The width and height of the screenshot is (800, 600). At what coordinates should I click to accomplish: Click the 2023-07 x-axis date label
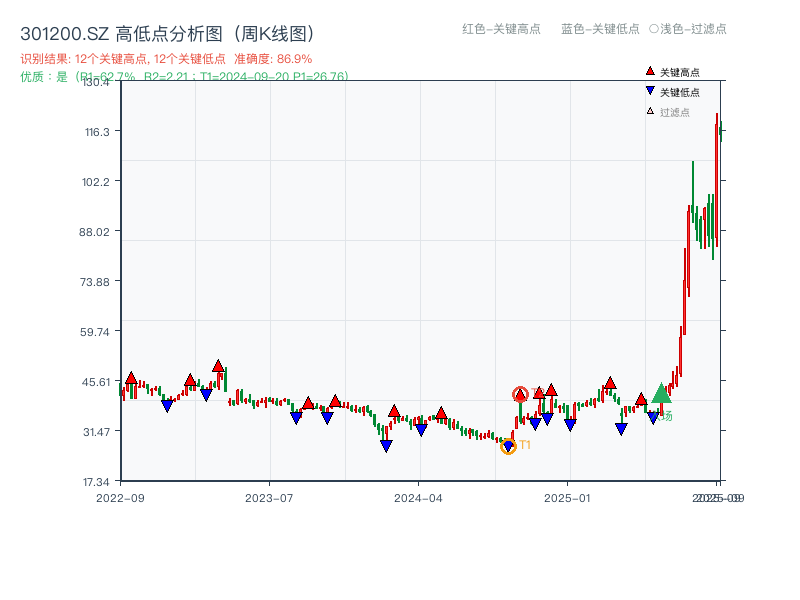[x=269, y=498]
